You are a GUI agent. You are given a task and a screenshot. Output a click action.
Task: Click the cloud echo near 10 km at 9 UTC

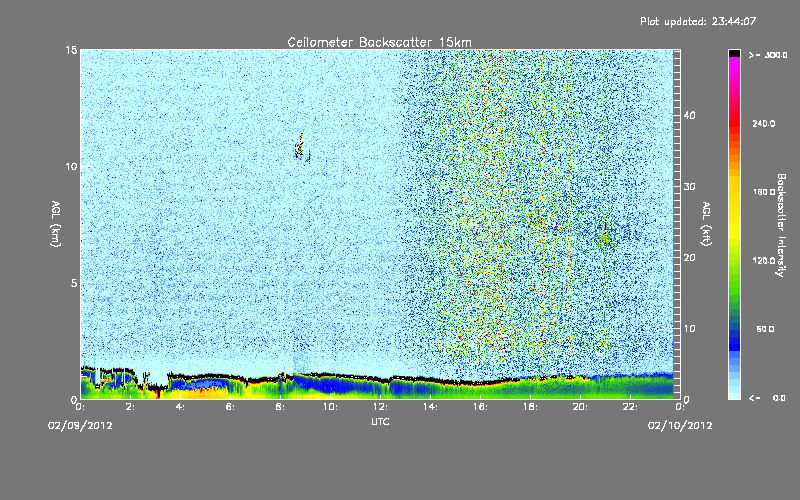(301, 148)
